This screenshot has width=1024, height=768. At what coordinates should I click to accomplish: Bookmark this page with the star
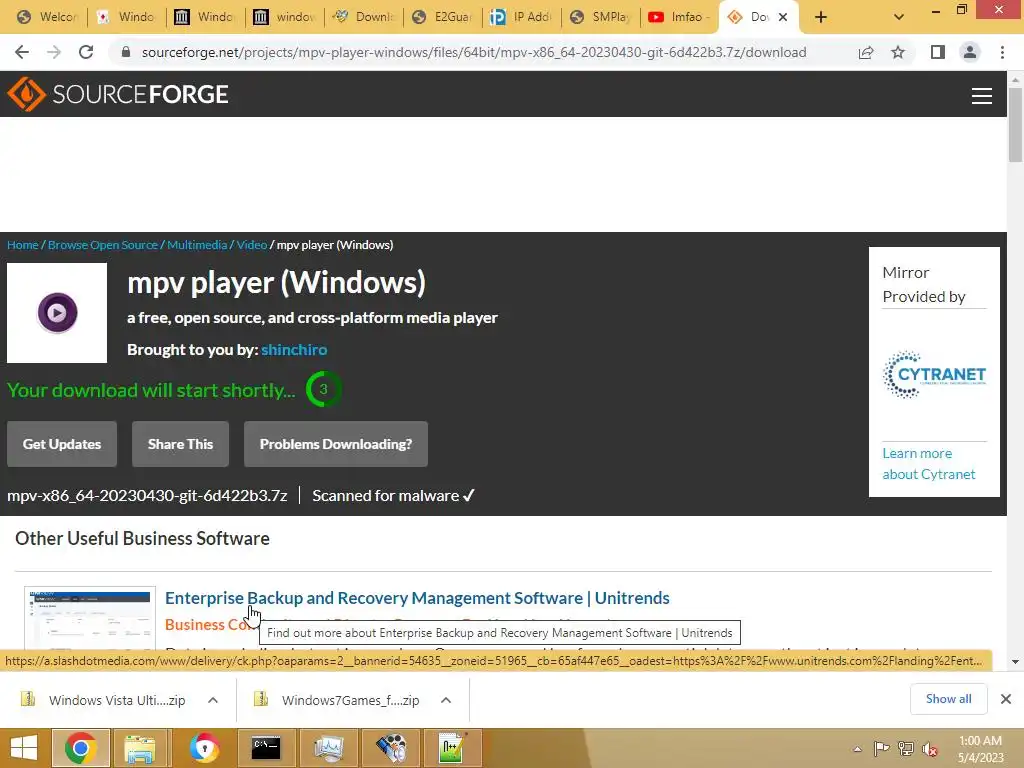pos(898,52)
